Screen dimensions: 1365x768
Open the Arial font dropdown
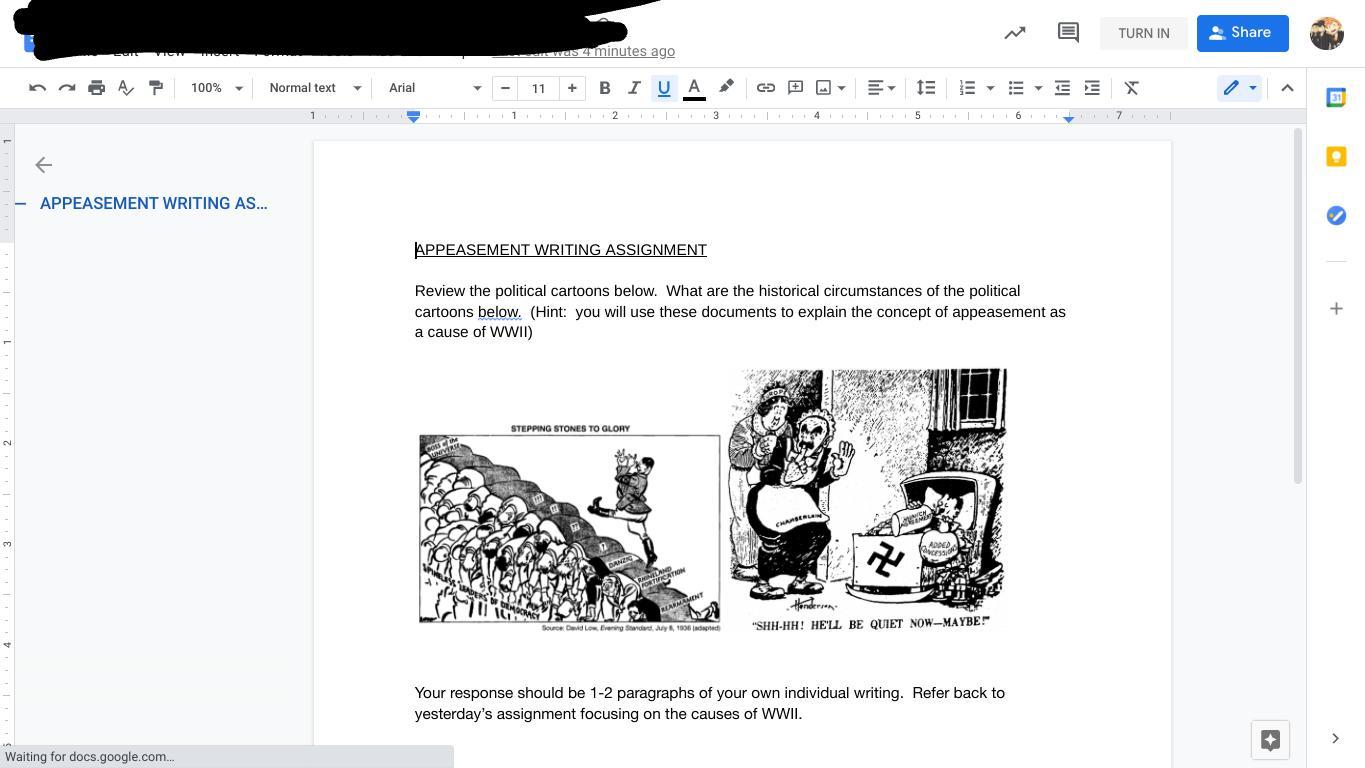(434, 88)
